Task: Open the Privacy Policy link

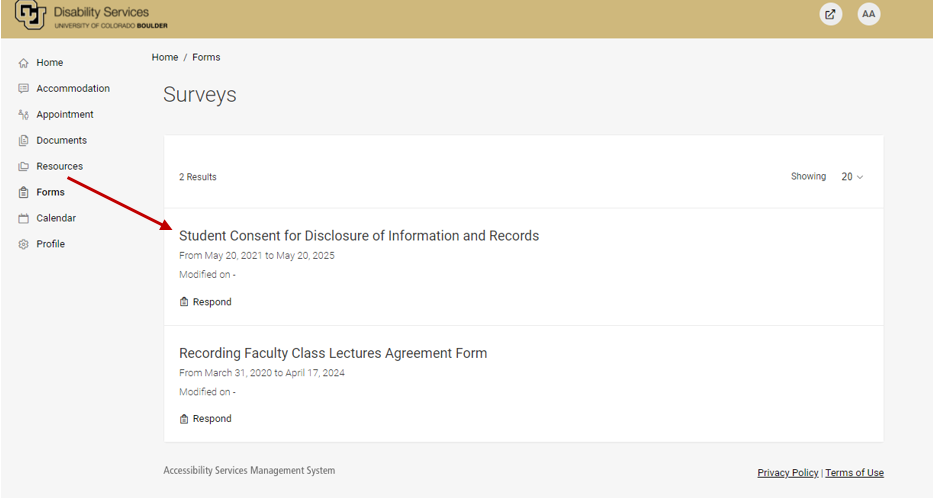Action: 788,472
